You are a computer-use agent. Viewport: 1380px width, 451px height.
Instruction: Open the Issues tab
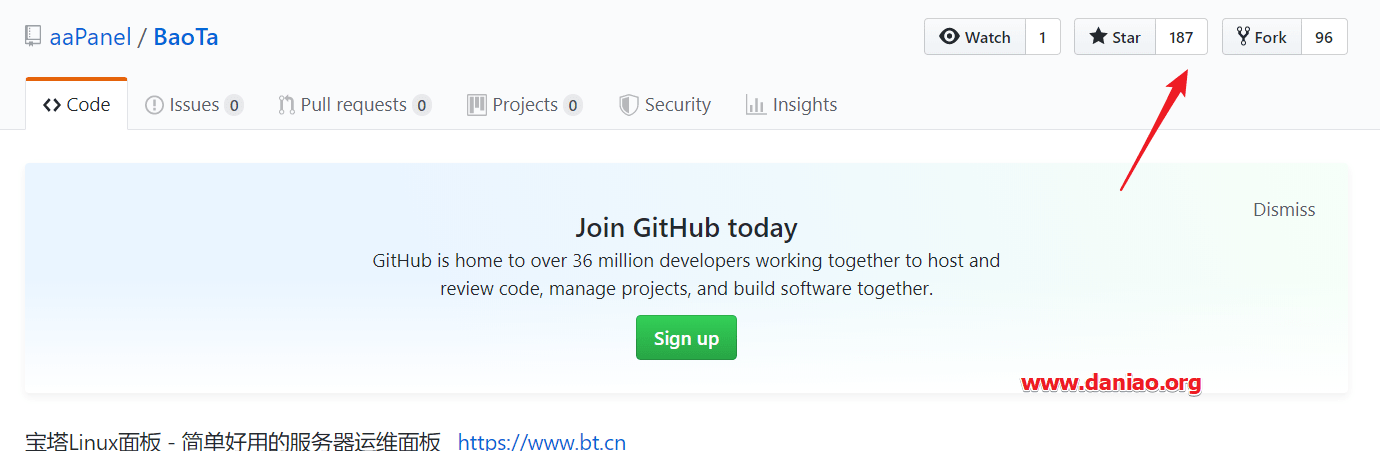[194, 105]
